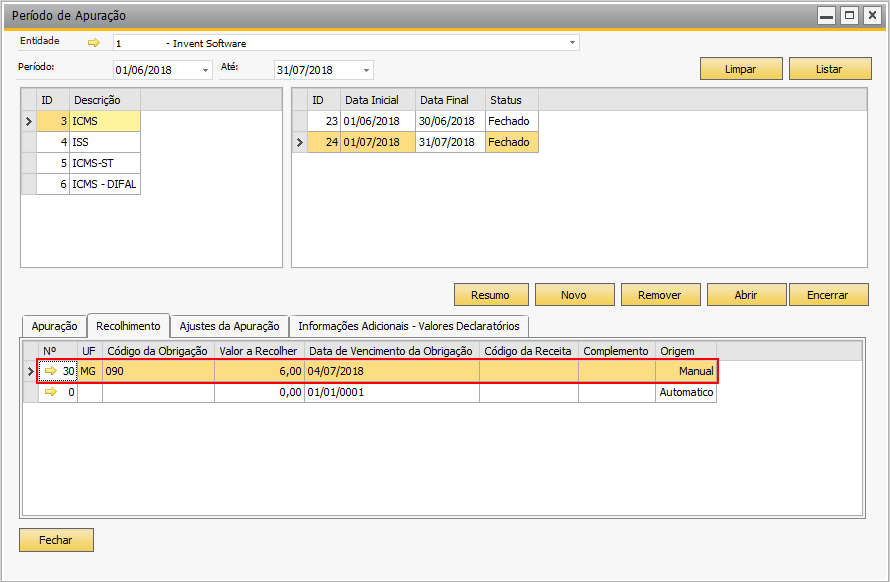Viewport: 890px width, 582px height.
Task: Open Informações Adicionais - Valores Declaratórios tab
Action: click(409, 326)
